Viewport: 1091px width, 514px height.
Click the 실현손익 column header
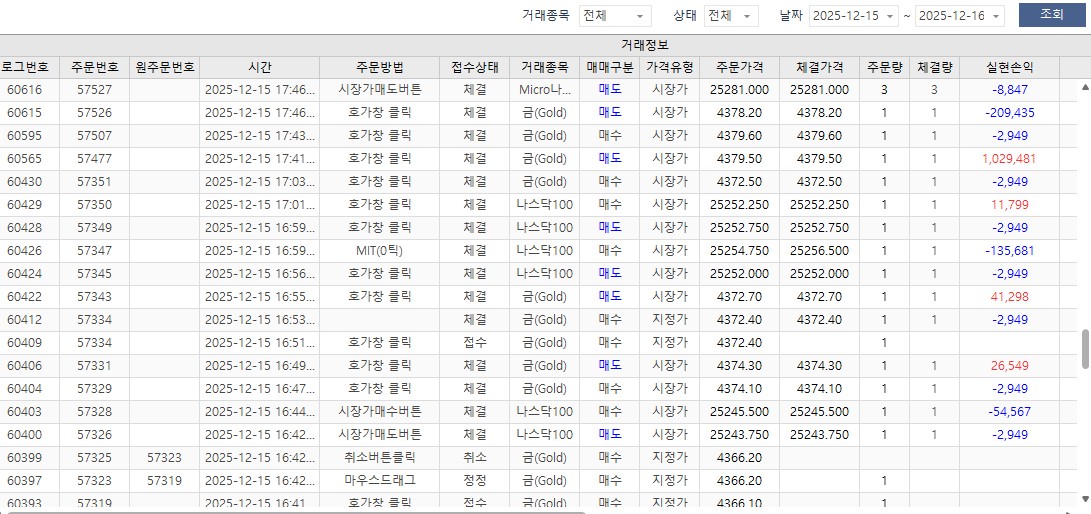(1010, 67)
